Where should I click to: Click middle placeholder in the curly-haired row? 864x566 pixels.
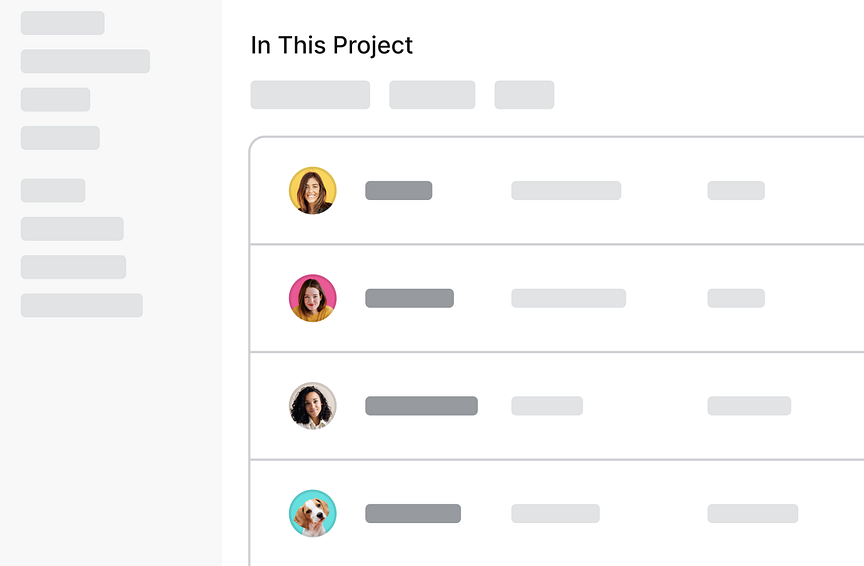[547, 406]
